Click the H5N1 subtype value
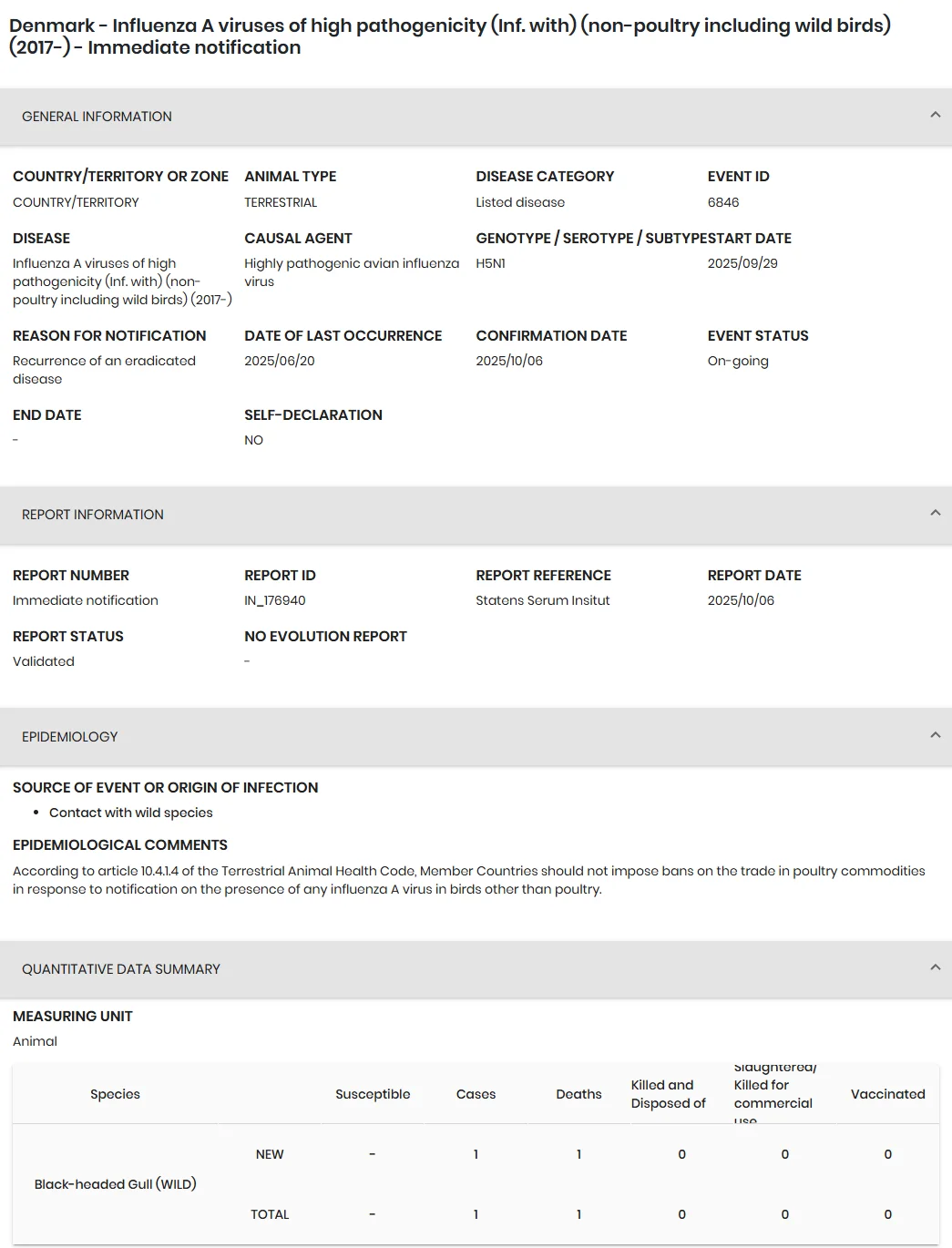952x1248 pixels. pos(490,263)
